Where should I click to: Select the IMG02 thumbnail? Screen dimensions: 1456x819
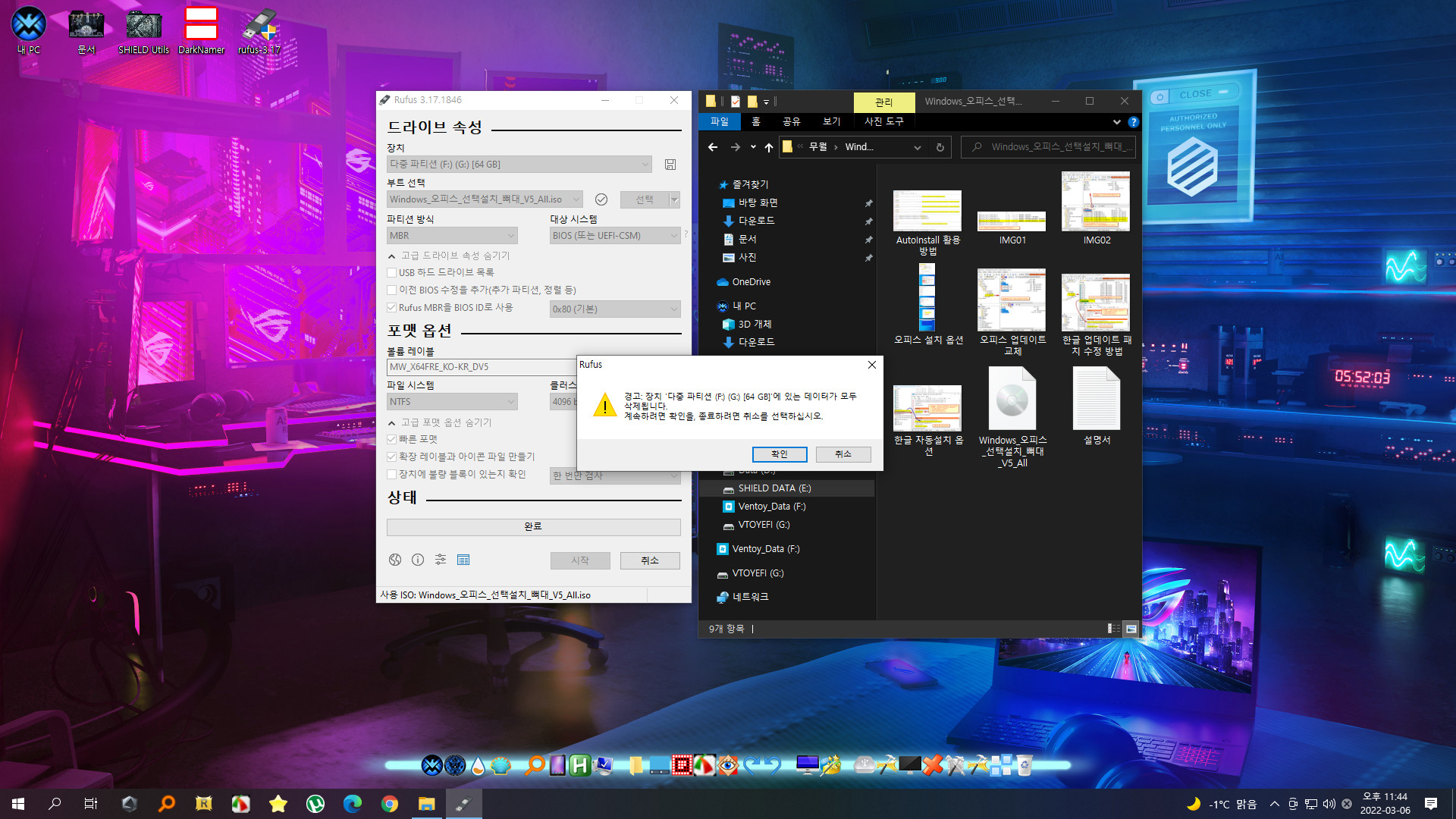pos(1097,209)
